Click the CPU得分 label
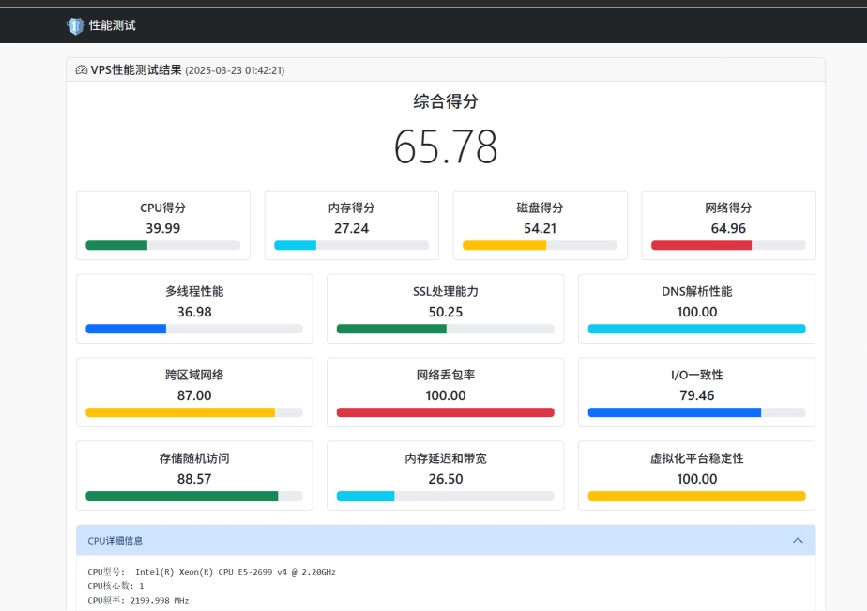 [x=163, y=208]
